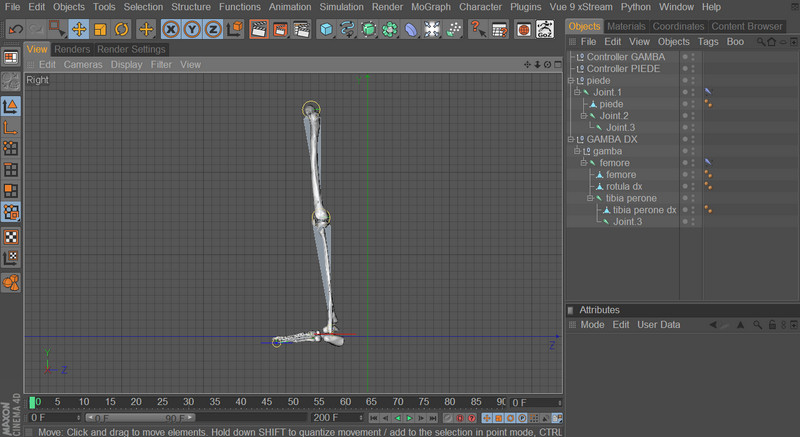Collapse the GAMBA DX hierarchy
This screenshot has width=800, height=437.
572,139
